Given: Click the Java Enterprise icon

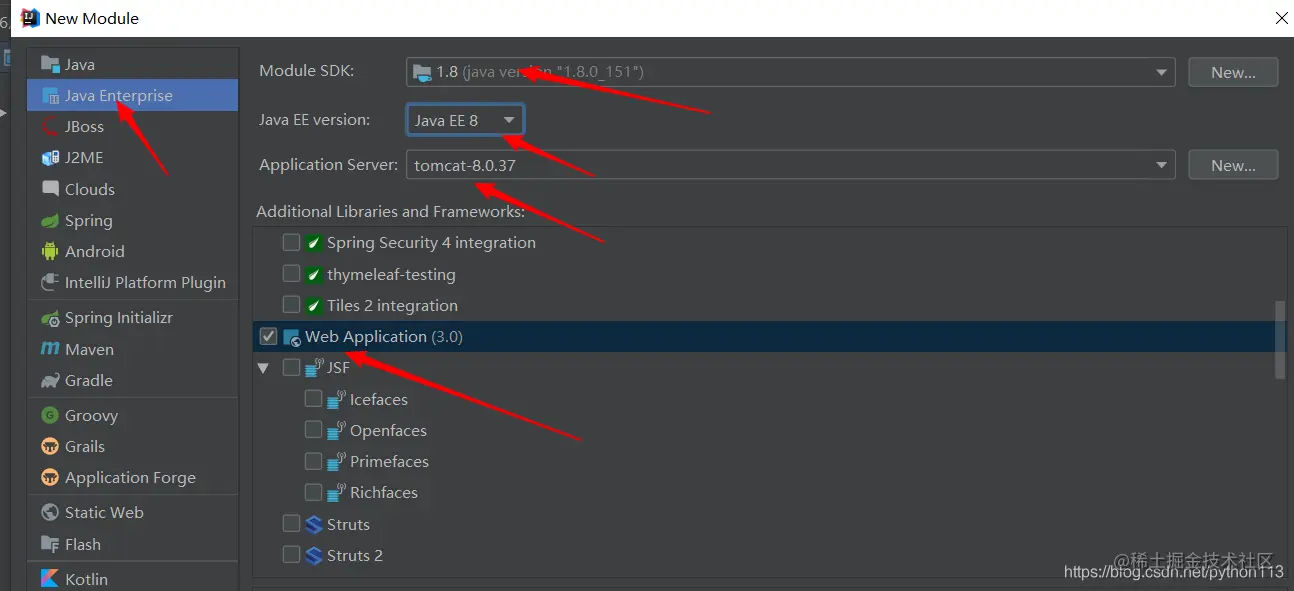Looking at the screenshot, I should coord(50,96).
